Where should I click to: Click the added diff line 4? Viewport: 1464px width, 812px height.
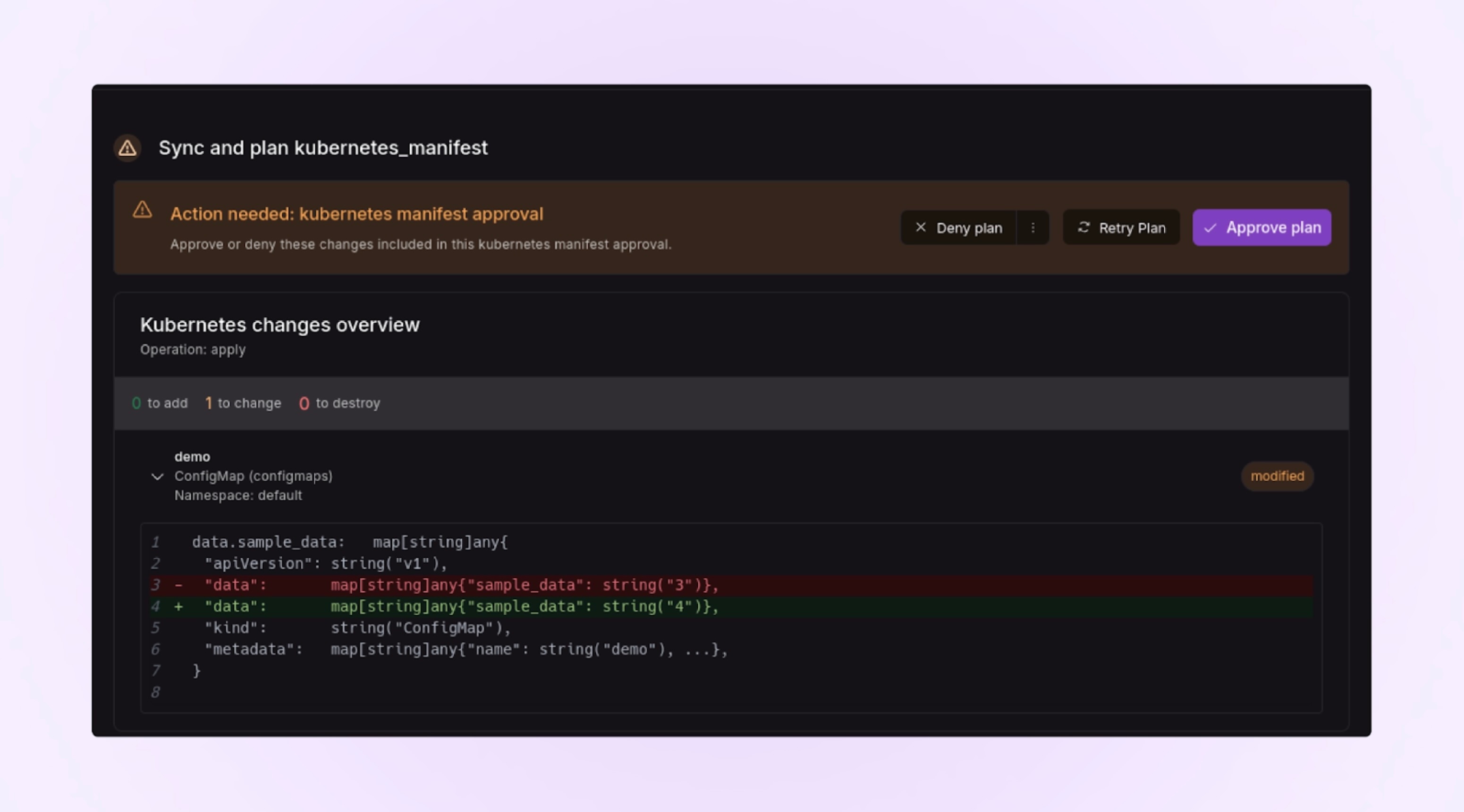click(x=461, y=606)
